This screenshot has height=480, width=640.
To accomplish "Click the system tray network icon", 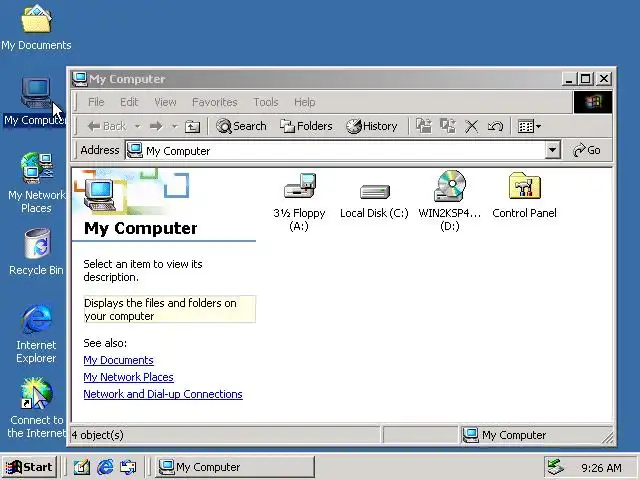I will coord(556,467).
